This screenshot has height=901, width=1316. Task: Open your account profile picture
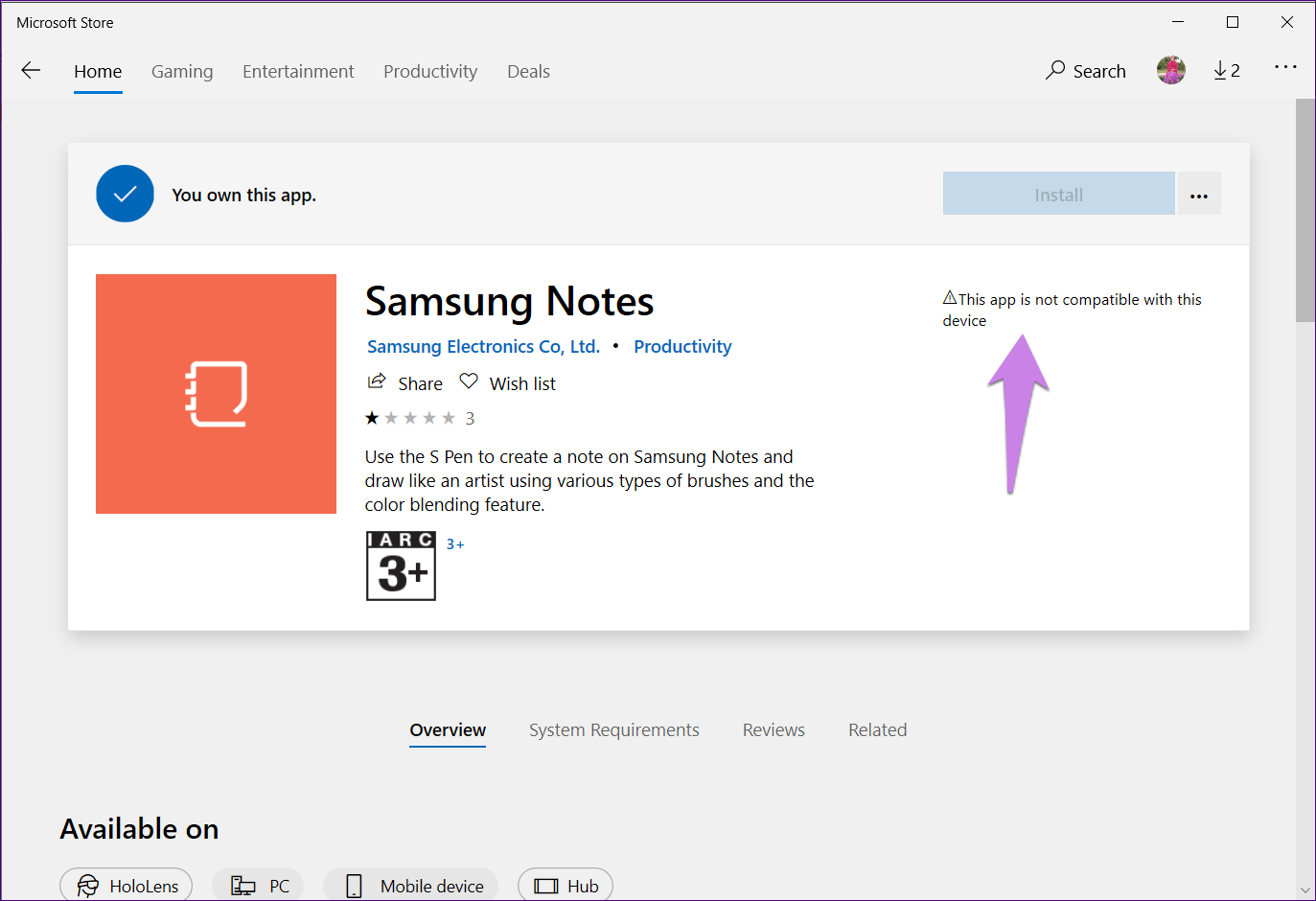tap(1170, 69)
